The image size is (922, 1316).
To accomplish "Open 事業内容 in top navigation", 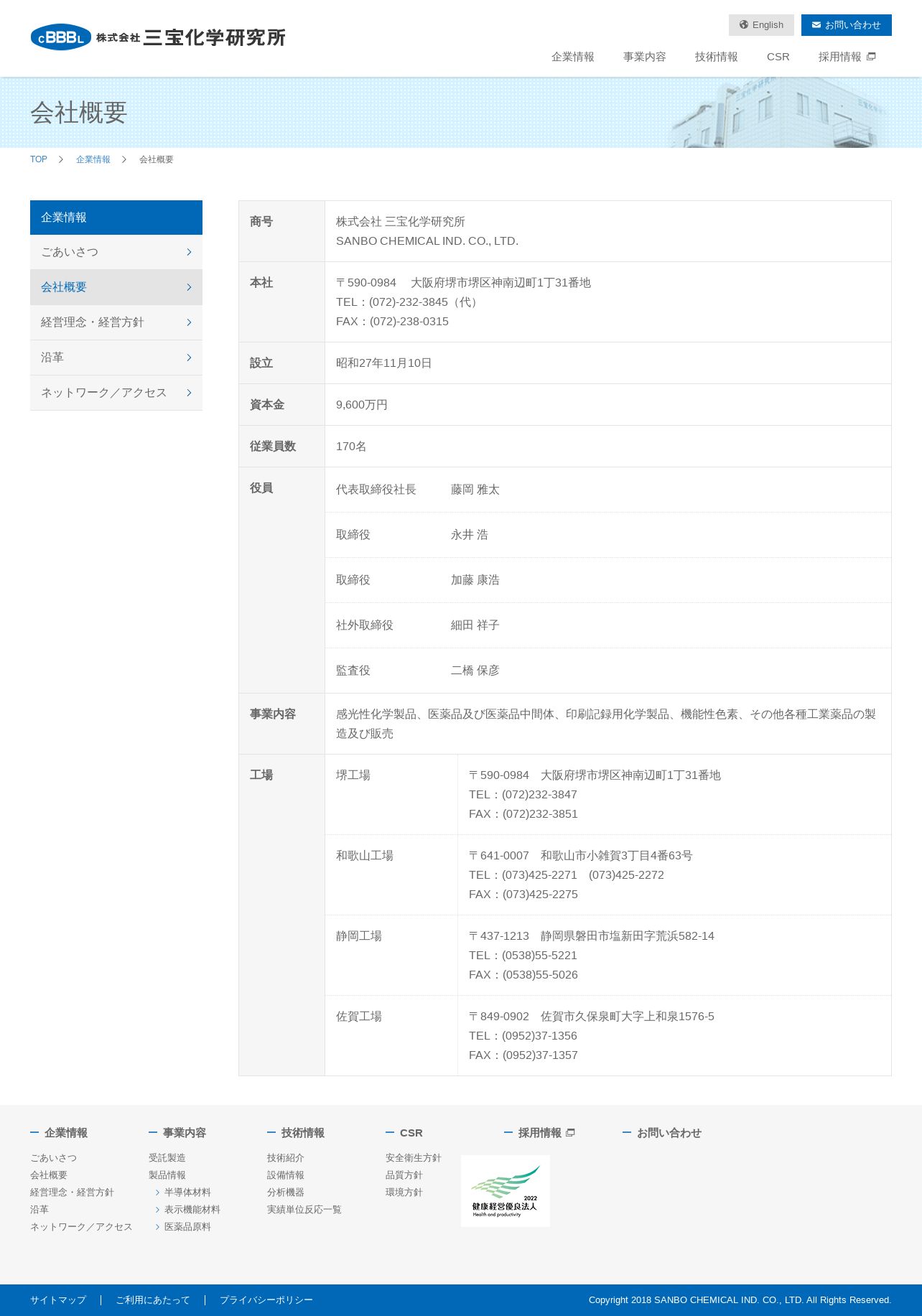I will point(645,57).
